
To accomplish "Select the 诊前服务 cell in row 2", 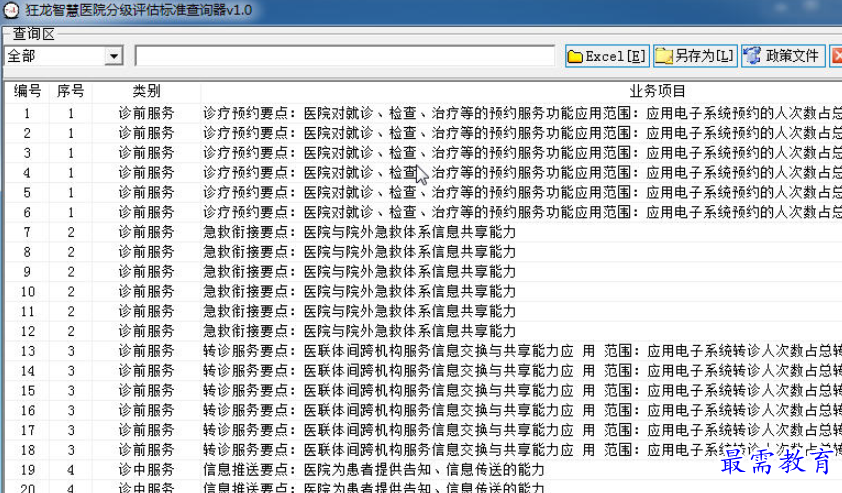I will [x=146, y=133].
